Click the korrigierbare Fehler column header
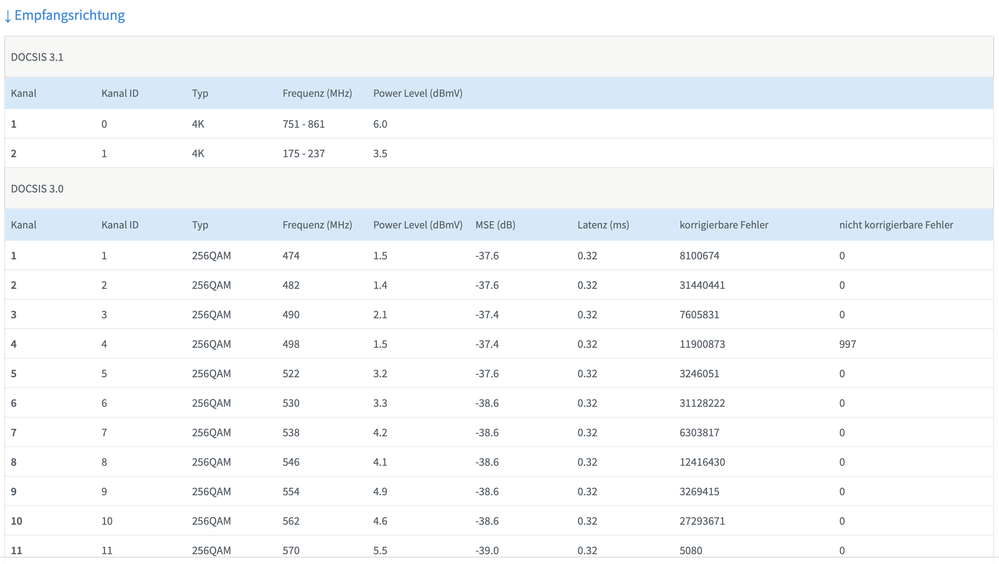 point(723,225)
